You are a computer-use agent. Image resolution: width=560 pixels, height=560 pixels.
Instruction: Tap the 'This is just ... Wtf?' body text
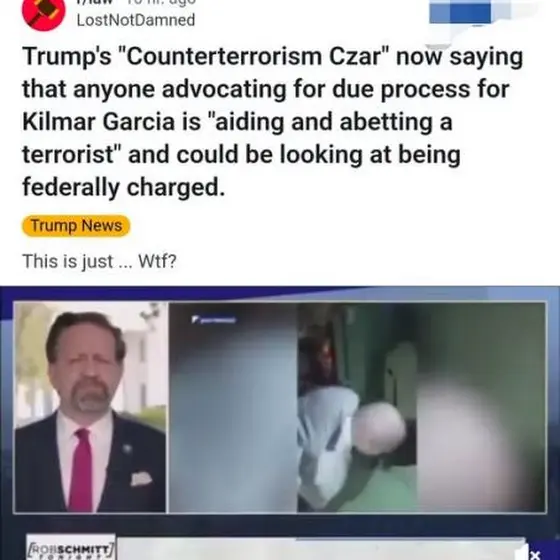[x=100, y=261]
